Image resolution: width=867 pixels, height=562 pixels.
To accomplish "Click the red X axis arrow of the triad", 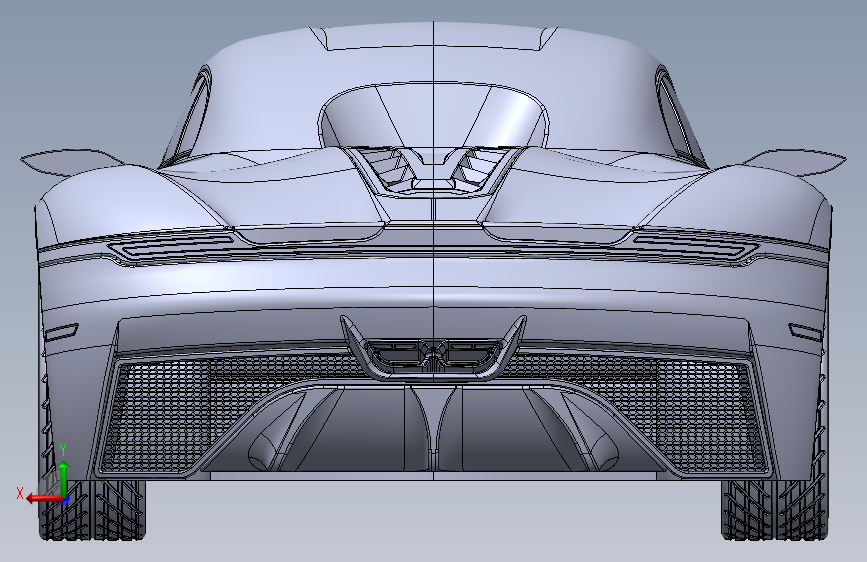I will [x=43, y=498].
